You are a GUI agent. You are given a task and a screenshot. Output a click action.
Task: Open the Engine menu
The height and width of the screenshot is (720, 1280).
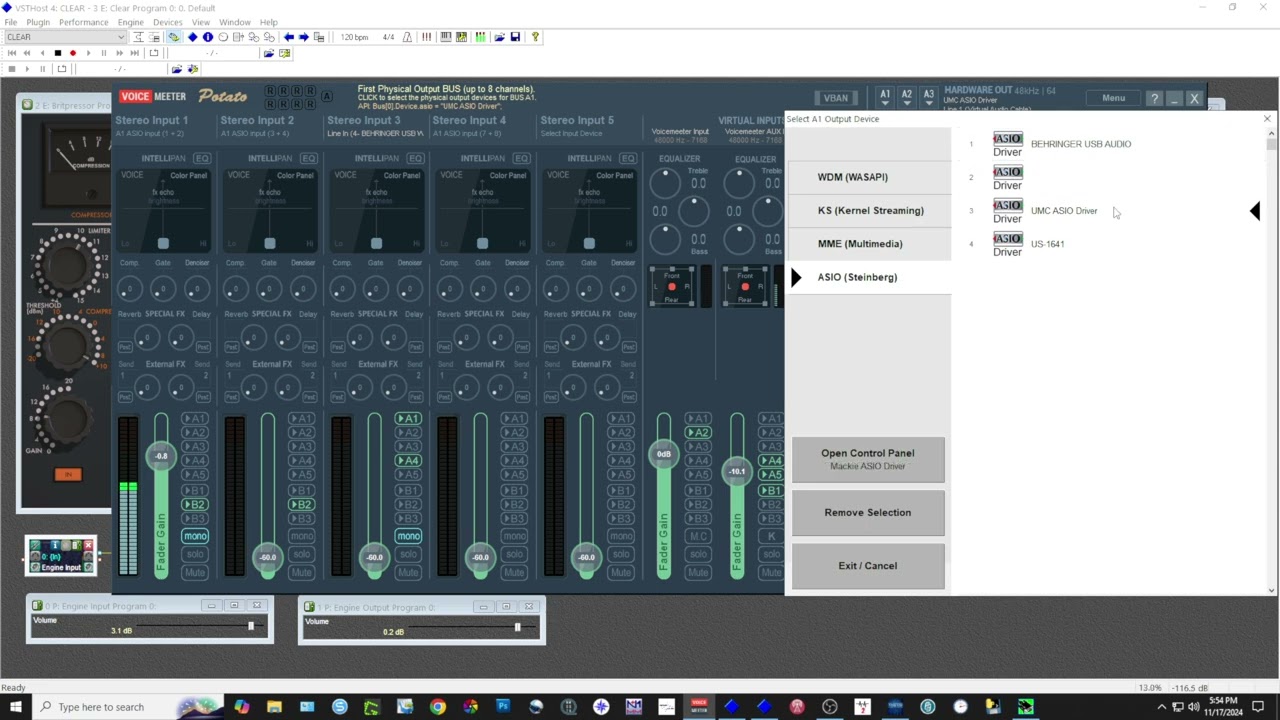coord(131,22)
